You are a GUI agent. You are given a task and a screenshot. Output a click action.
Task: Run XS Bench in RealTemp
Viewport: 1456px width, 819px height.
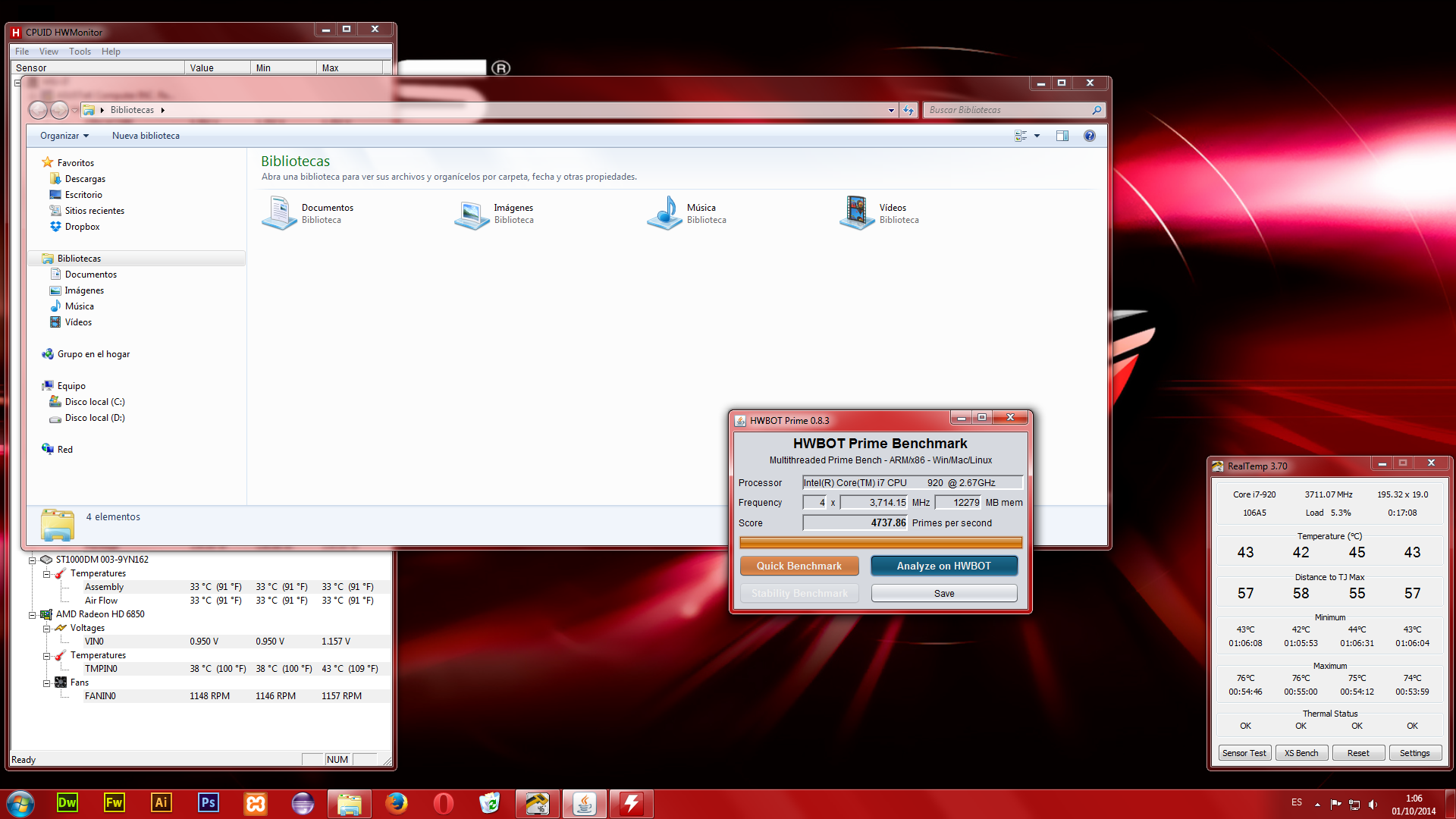coord(1301,753)
